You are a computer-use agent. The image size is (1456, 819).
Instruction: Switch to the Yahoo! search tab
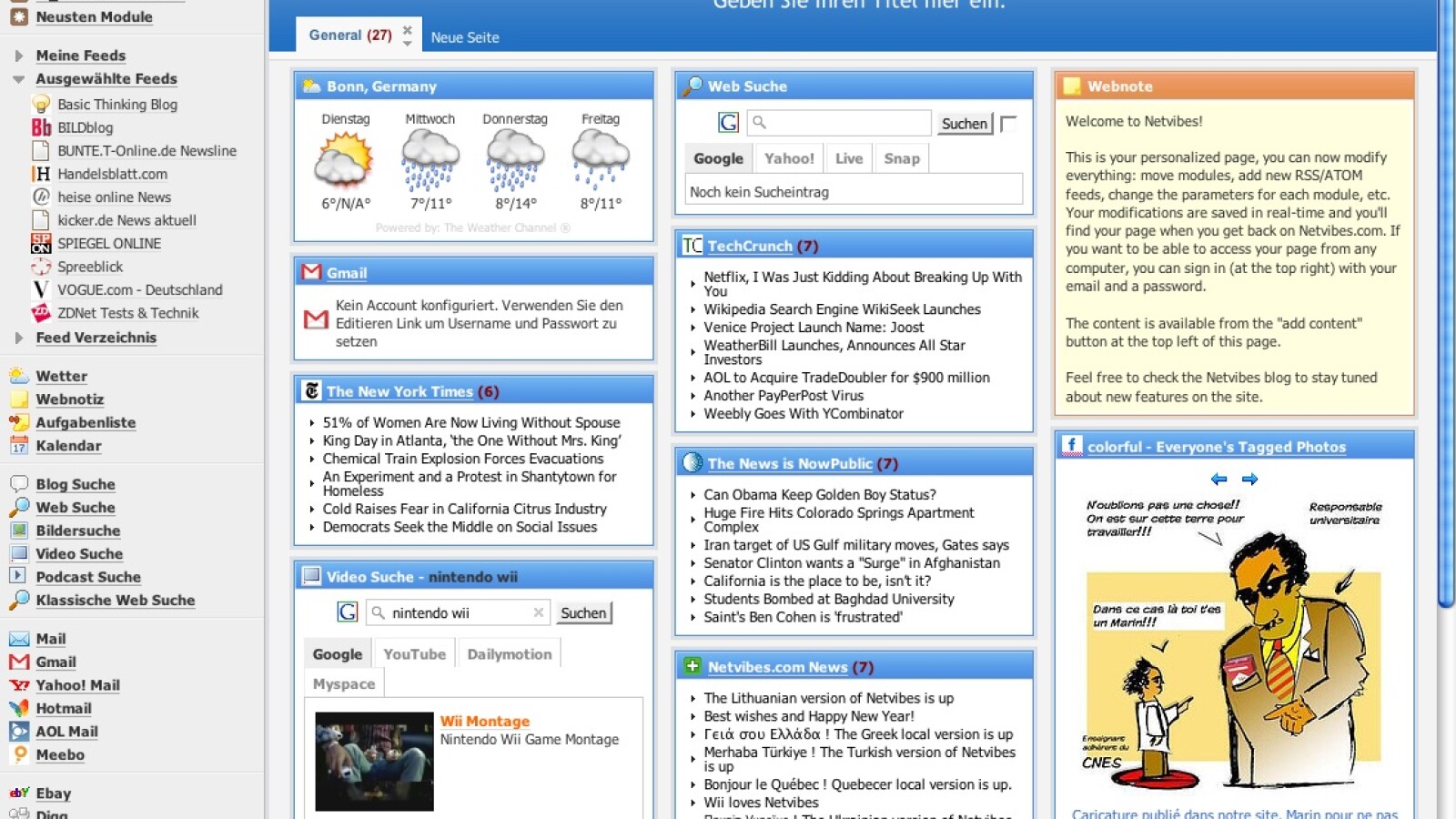(x=788, y=158)
